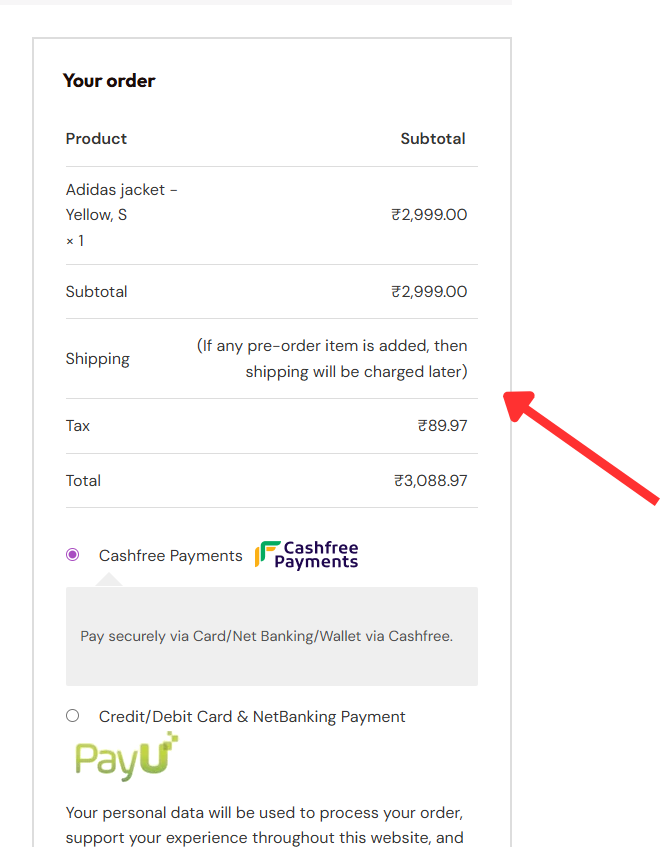Click the Product column header
Viewport: 660px width, 847px height.
click(96, 139)
